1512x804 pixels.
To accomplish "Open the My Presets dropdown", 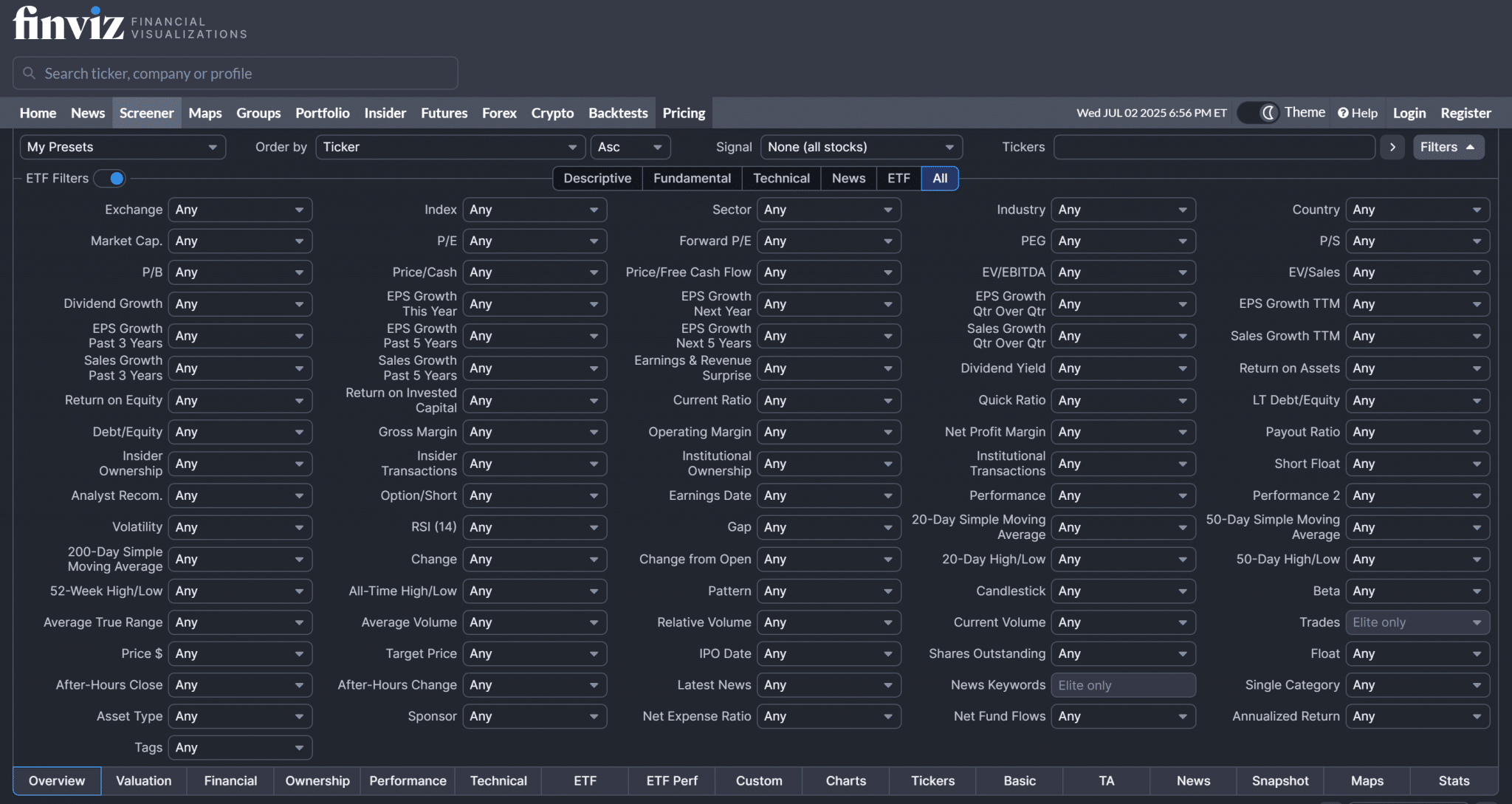I will click(x=122, y=147).
